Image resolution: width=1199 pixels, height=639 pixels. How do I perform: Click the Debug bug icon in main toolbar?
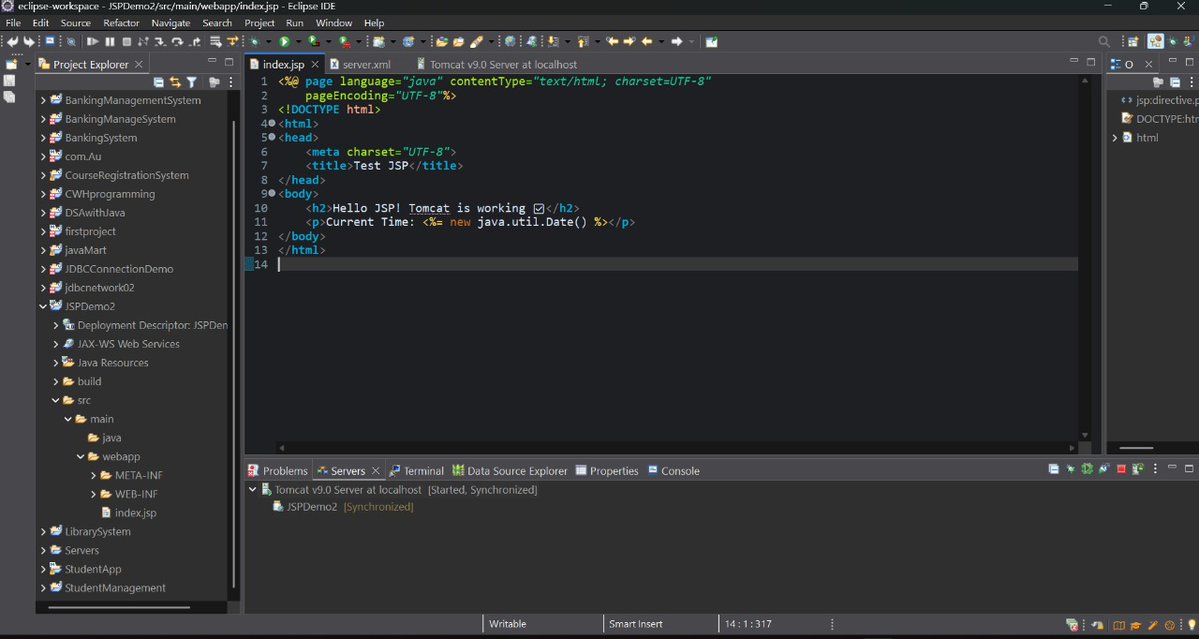click(x=253, y=41)
